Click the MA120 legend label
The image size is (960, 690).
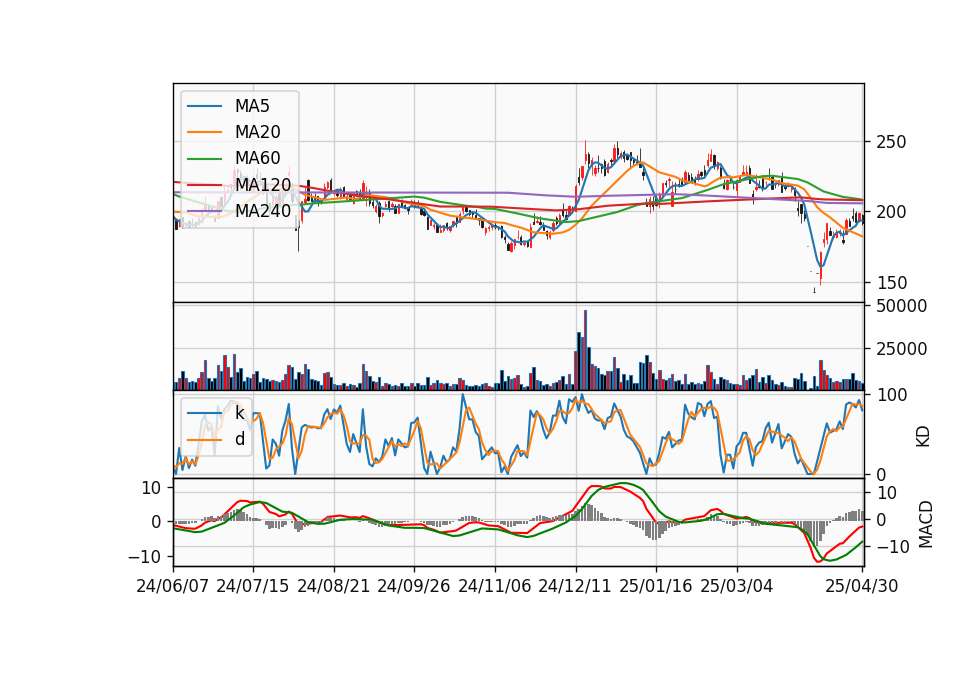coord(263,184)
